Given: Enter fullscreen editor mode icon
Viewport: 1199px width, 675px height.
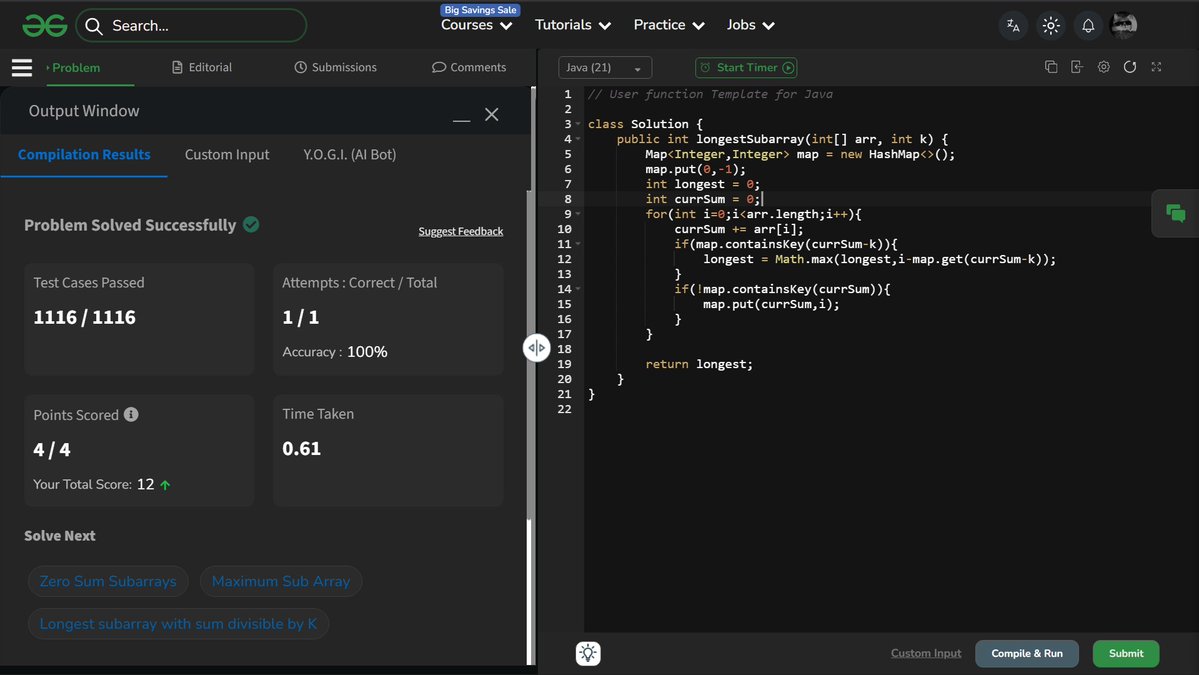Looking at the screenshot, I should click(x=1156, y=67).
